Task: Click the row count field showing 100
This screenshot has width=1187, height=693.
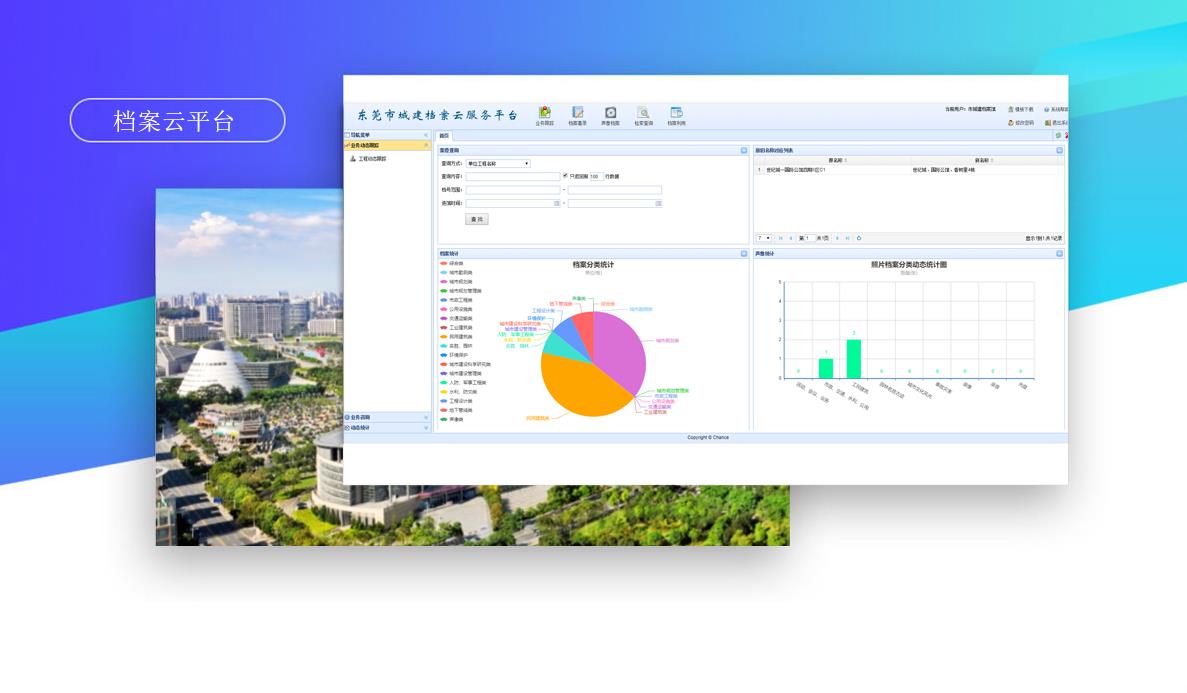Action: pos(596,176)
